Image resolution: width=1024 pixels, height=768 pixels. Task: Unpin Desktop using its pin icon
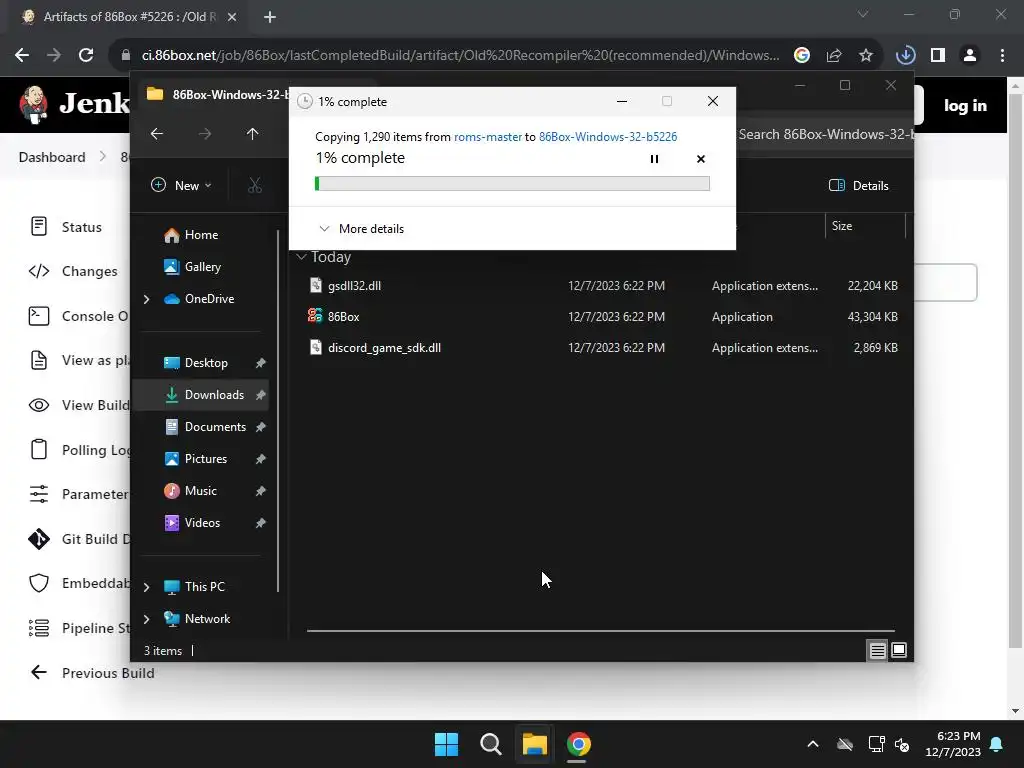[261, 363]
